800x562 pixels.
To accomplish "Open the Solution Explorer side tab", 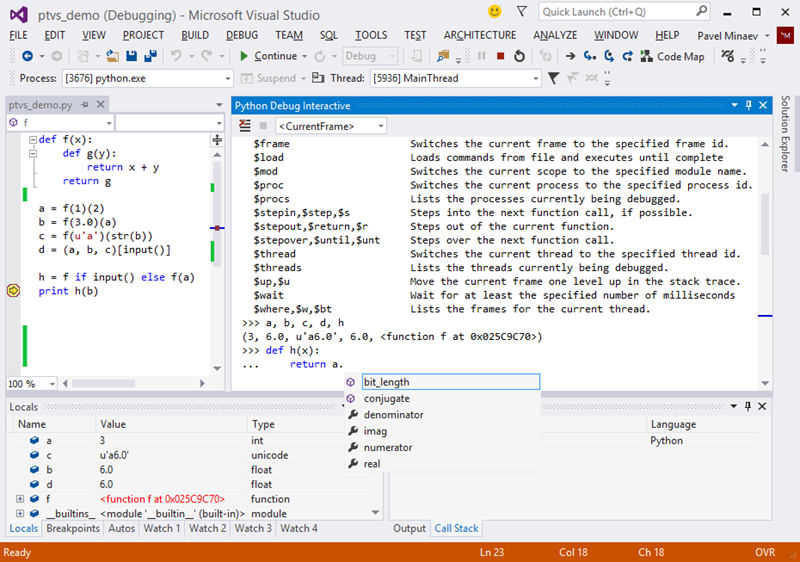I will [785, 134].
